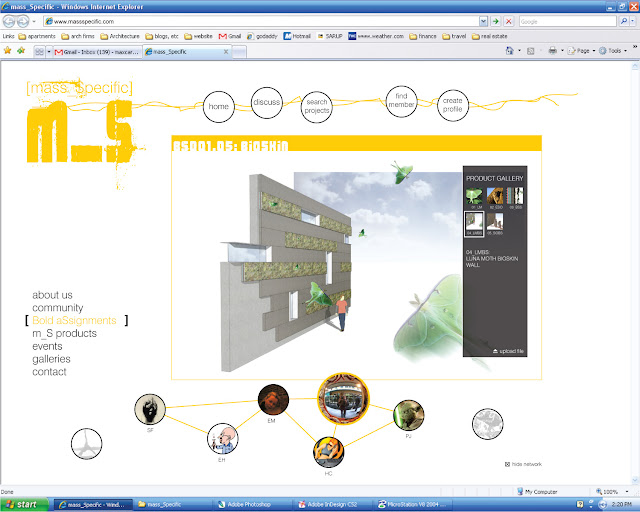This screenshot has width=640, height=512.
Task: Click the Home toolbar icon
Action: tap(509, 51)
